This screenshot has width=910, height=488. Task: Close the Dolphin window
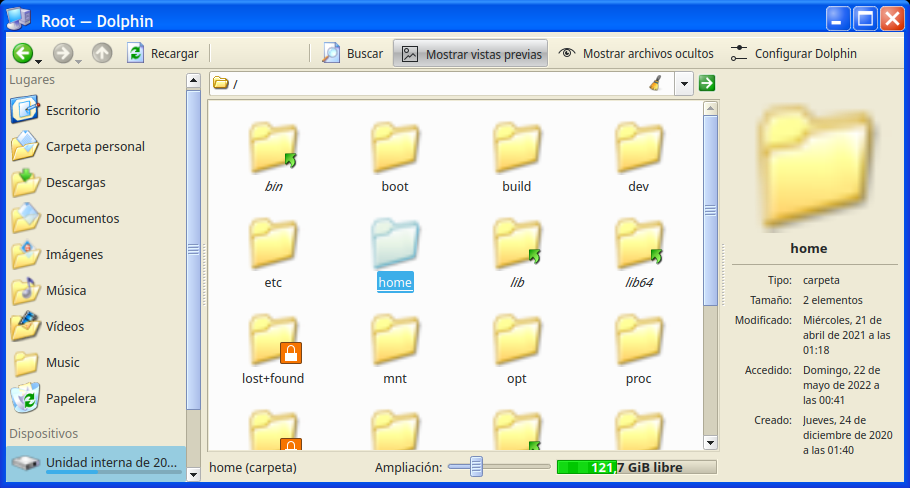(893, 20)
